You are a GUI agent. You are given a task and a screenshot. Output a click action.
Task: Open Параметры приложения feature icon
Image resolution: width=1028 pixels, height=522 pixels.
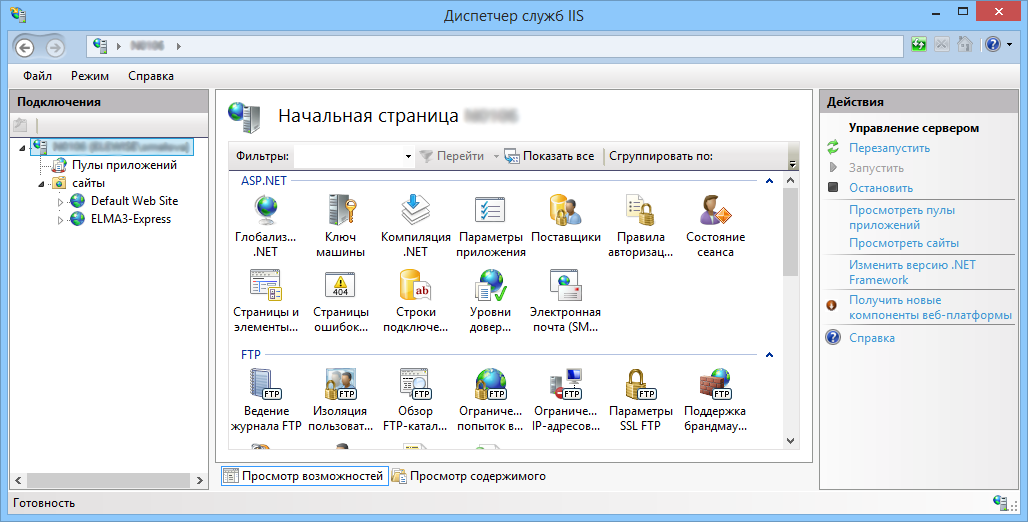(491, 211)
